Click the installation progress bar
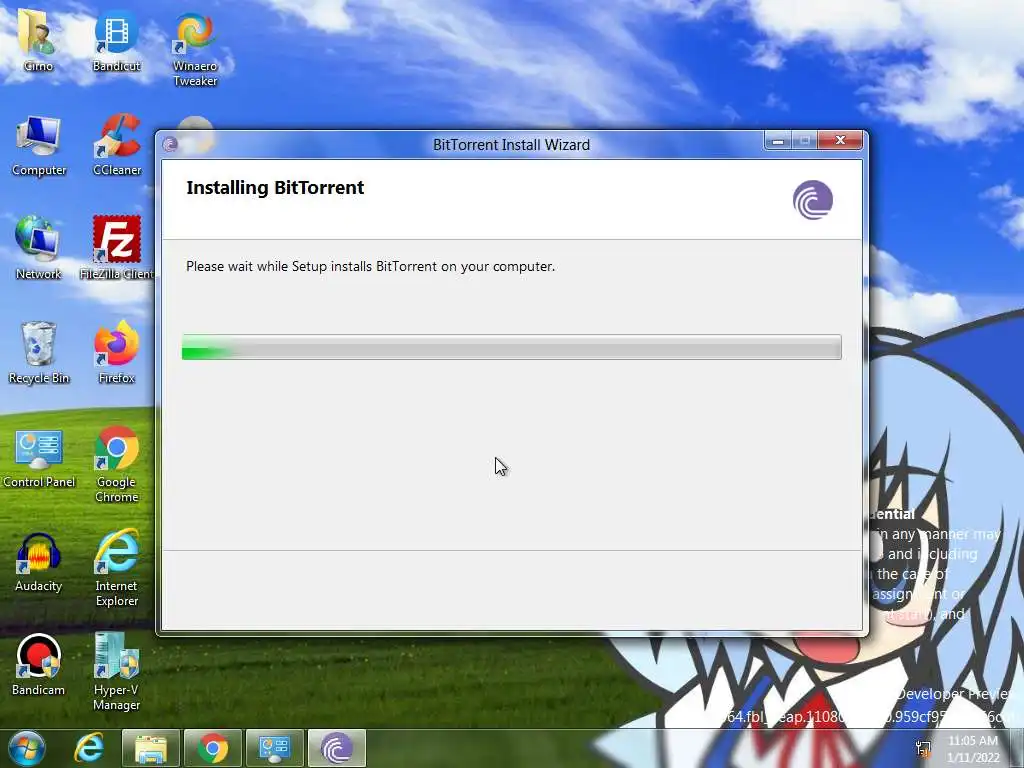Image resolution: width=1024 pixels, height=768 pixels. (511, 347)
